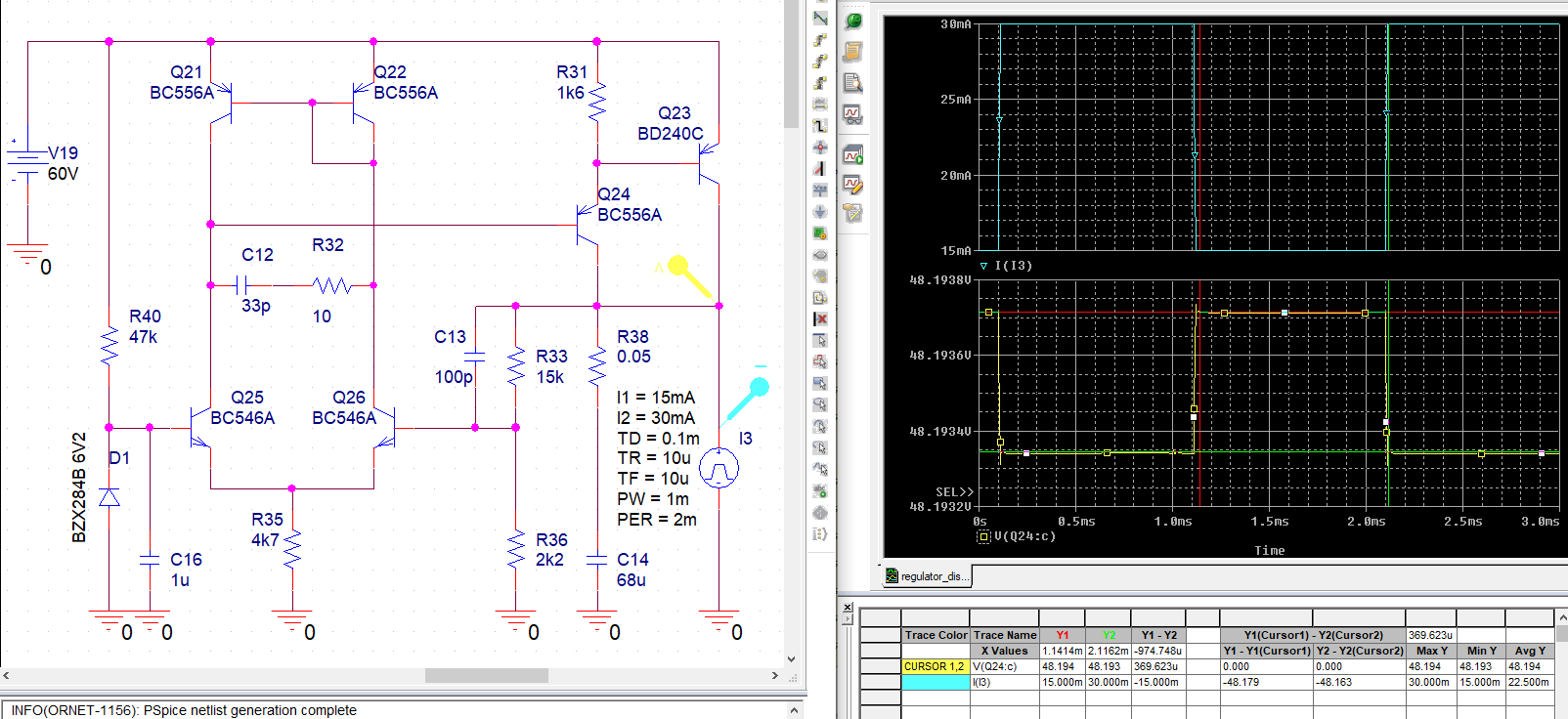
Task: Click the session log scroll-up arrow
Action: (x=794, y=710)
